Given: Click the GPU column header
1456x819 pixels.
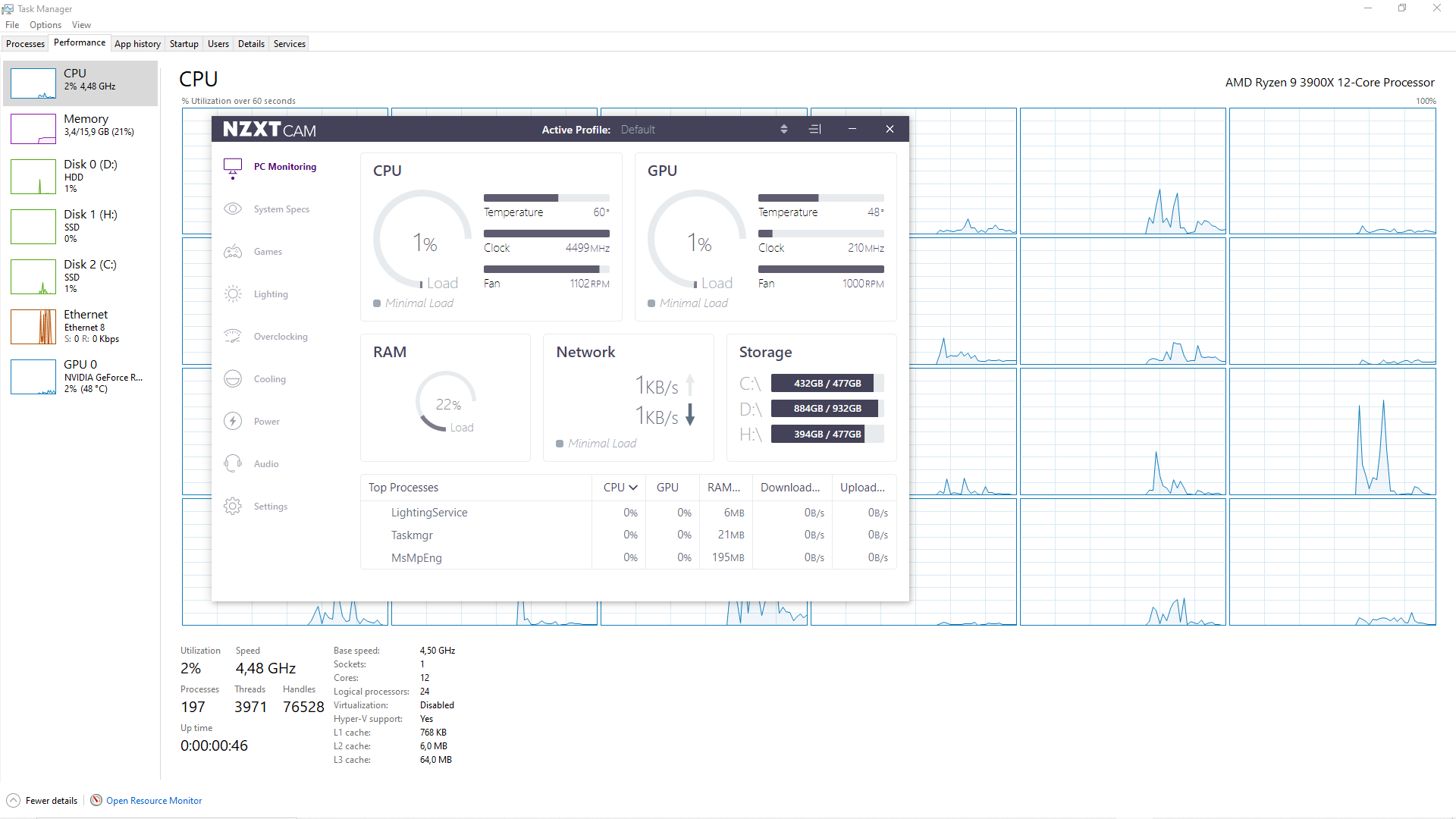Looking at the screenshot, I should (667, 488).
